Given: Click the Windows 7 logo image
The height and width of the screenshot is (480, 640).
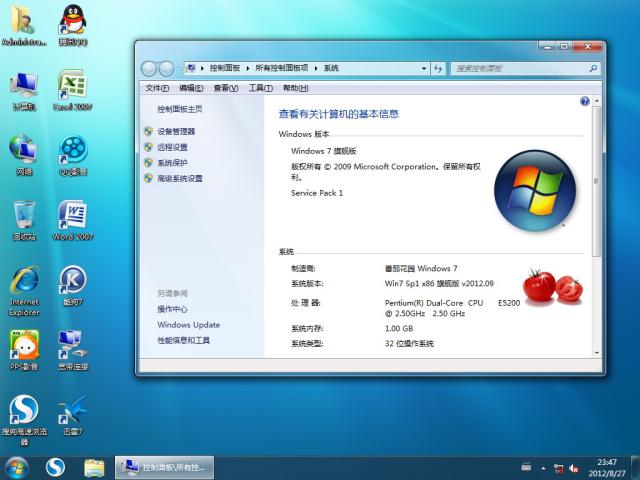Looking at the screenshot, I should [535, 191].
